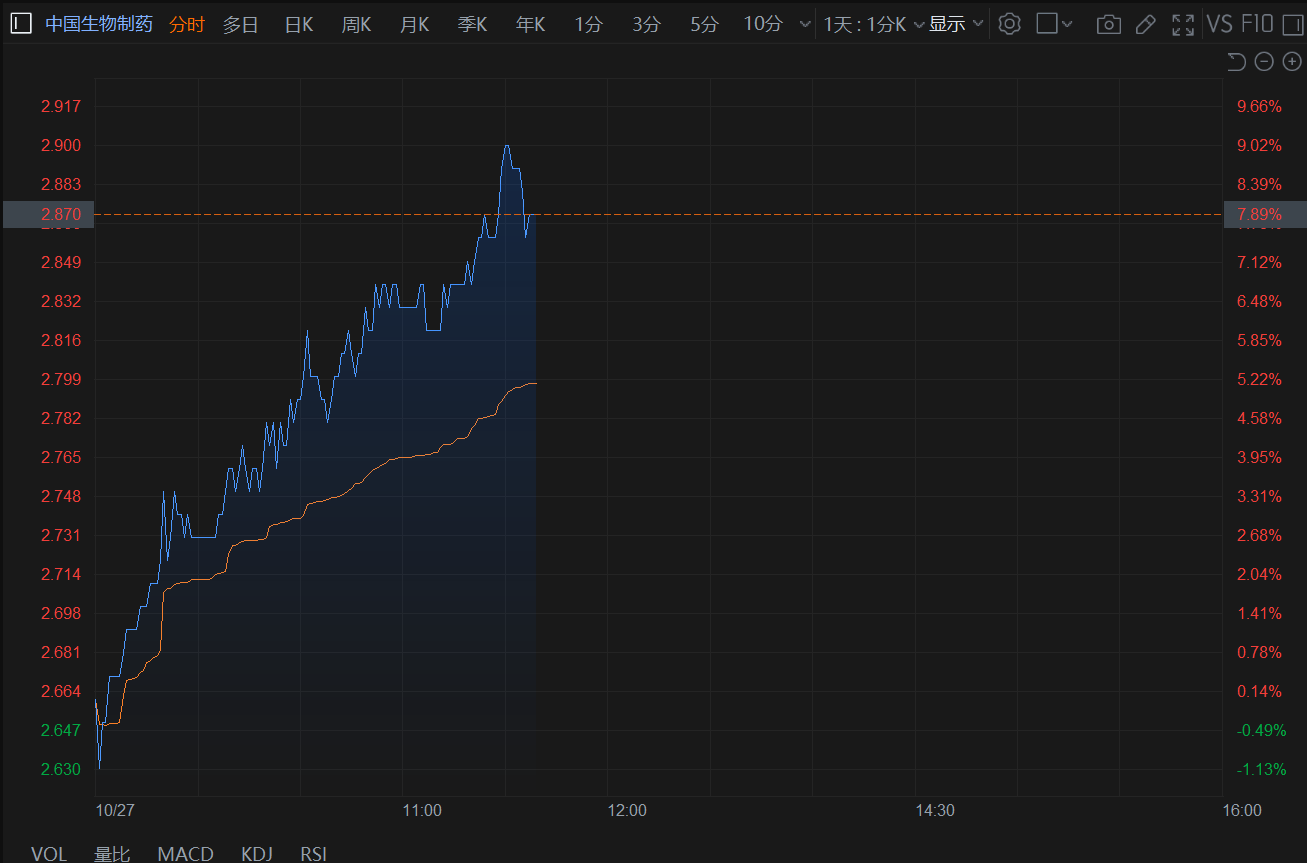Select the 5分 interval tab

point(704,24)
